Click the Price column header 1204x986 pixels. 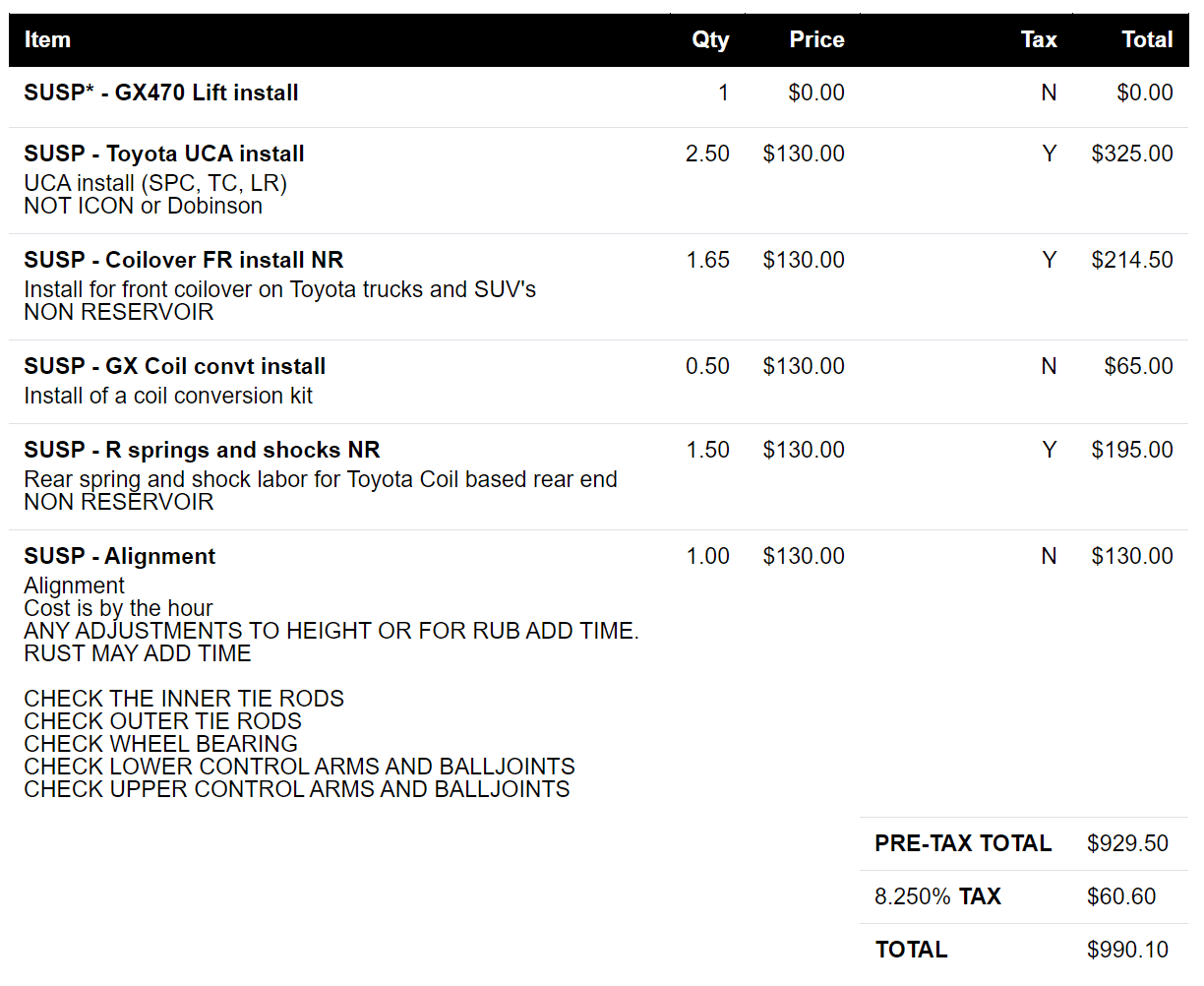click(x=816, y=40)
